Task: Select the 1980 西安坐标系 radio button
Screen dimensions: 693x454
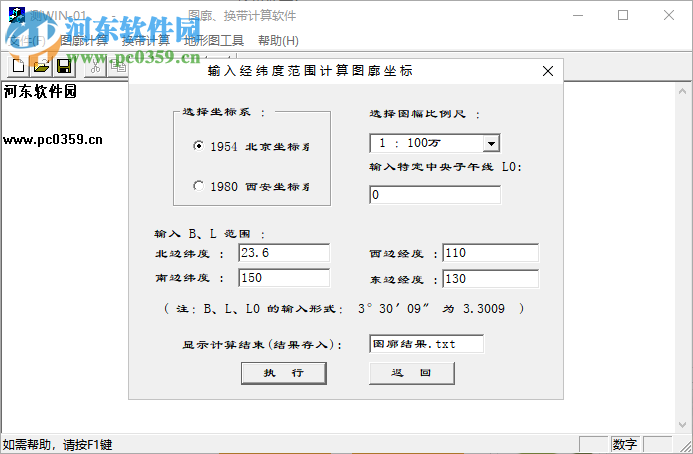Action: pos(199,186)
